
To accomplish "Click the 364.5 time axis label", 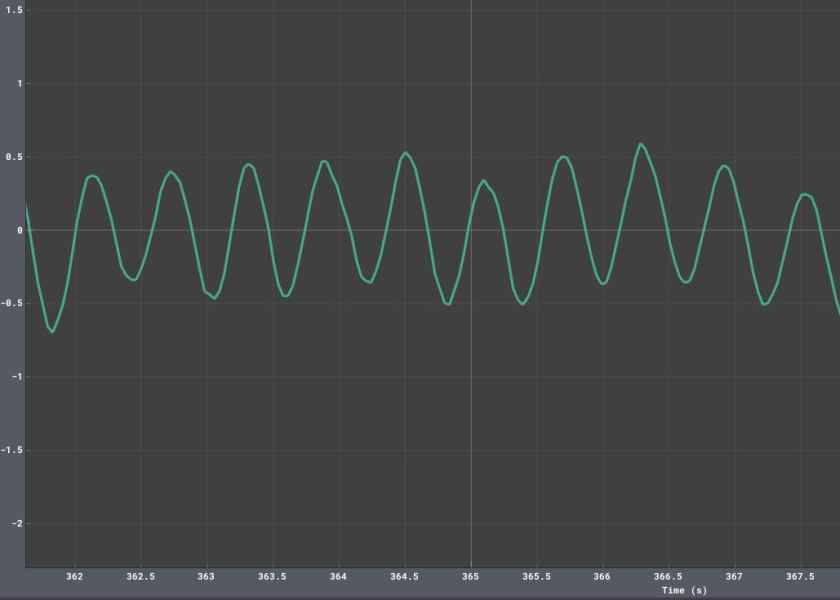I will 404,576.
